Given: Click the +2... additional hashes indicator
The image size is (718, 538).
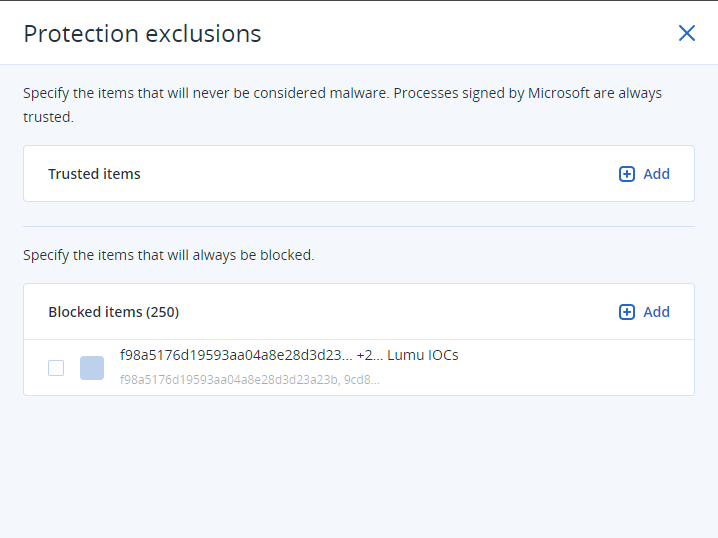Looking at the screenshot, I should [368, 355].
